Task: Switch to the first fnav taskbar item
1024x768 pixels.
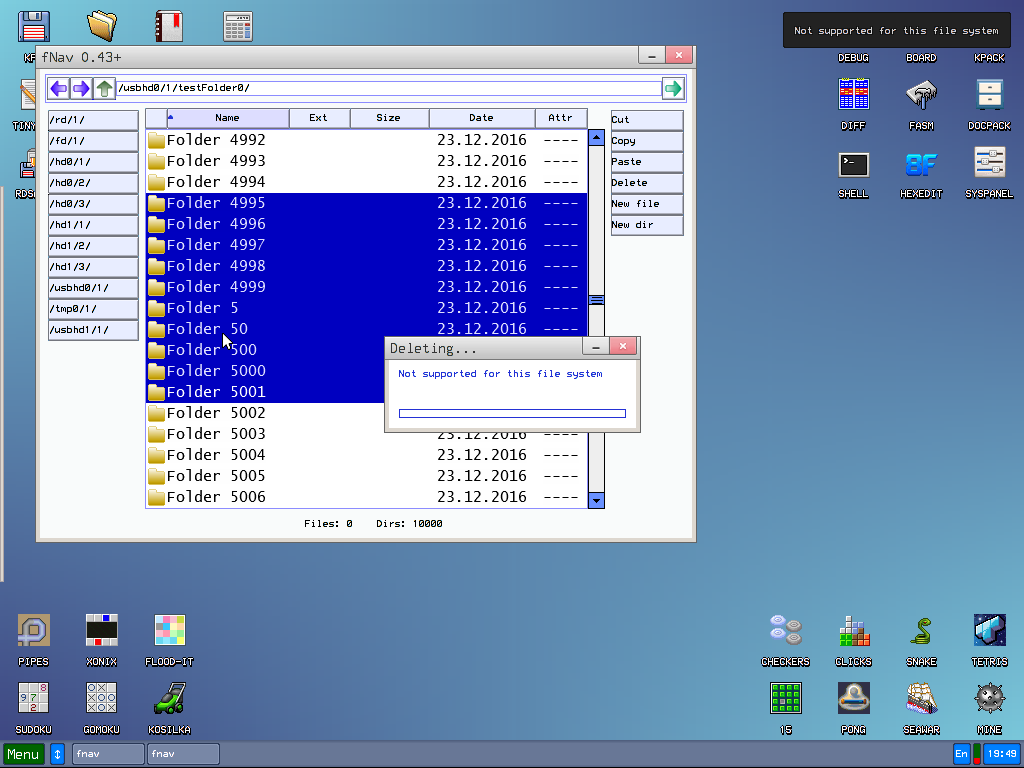Action: pos(108,754)
